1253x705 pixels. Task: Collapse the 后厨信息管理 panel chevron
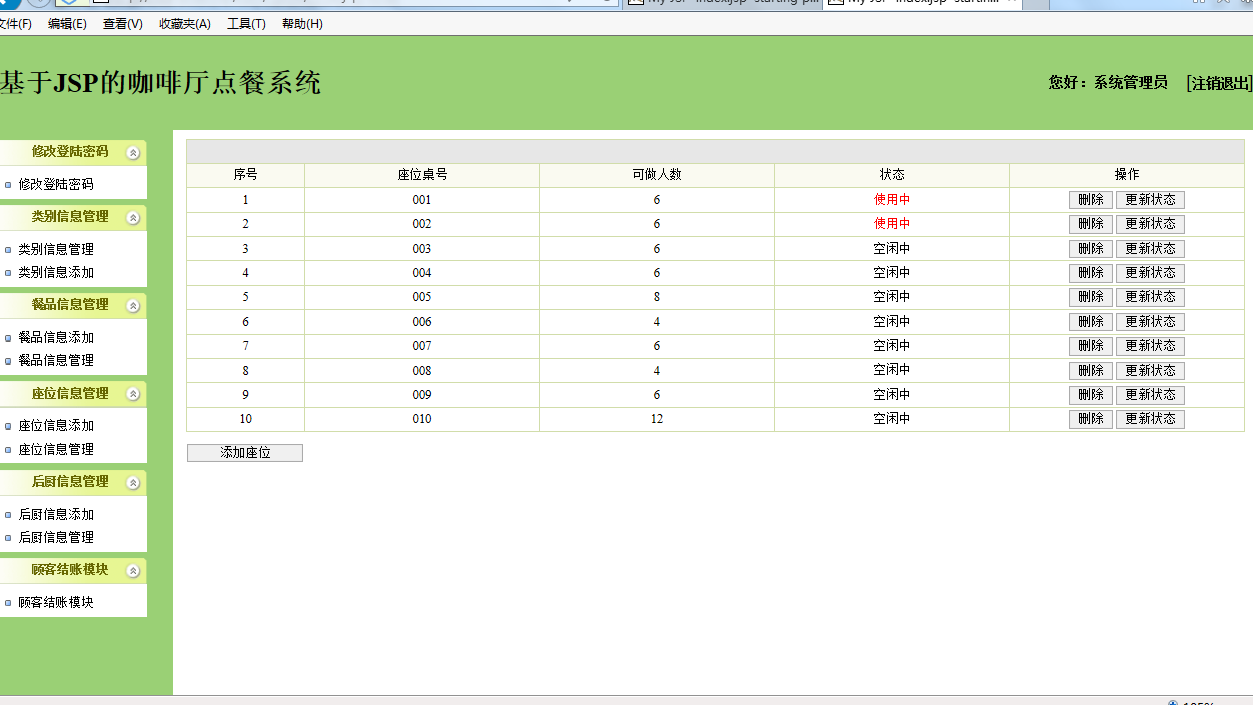coord(133,483)
